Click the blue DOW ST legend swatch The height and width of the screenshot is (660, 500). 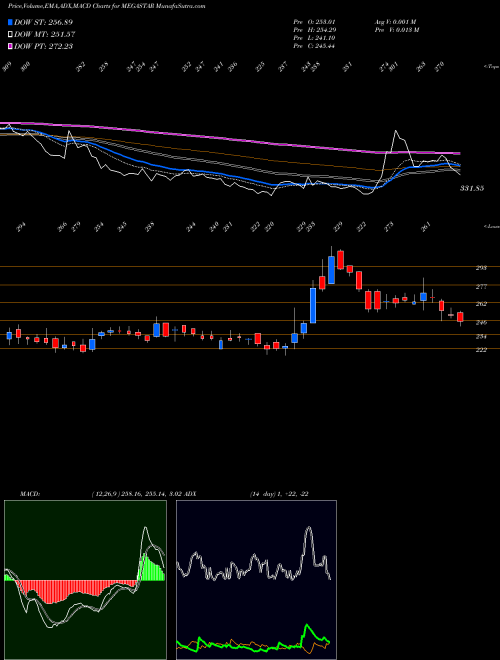(x=10, y=22)
